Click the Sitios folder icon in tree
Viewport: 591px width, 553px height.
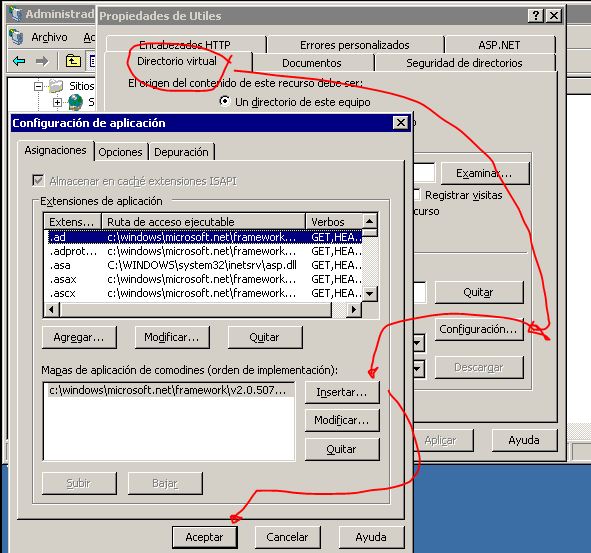(x=56, y=86)
